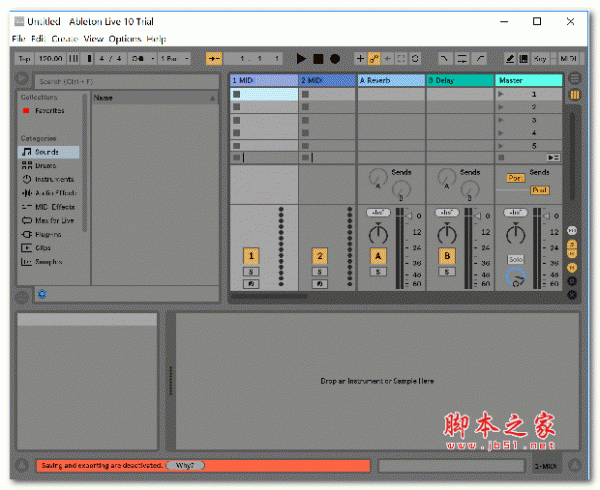Open the quantization '1 Bar' dropdown
This screenshot has width=600, height=490.
pos(174,59)
